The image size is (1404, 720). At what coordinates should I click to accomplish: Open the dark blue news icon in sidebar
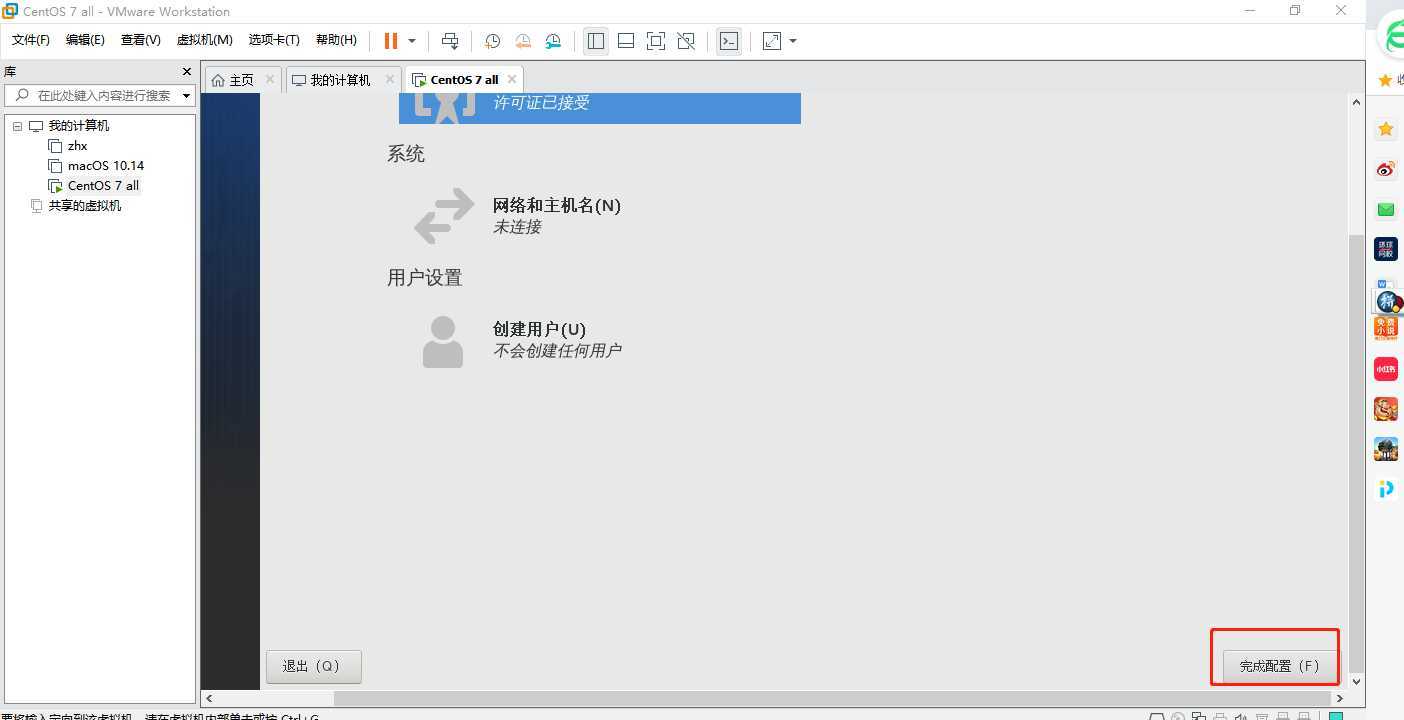(1386, 249)
